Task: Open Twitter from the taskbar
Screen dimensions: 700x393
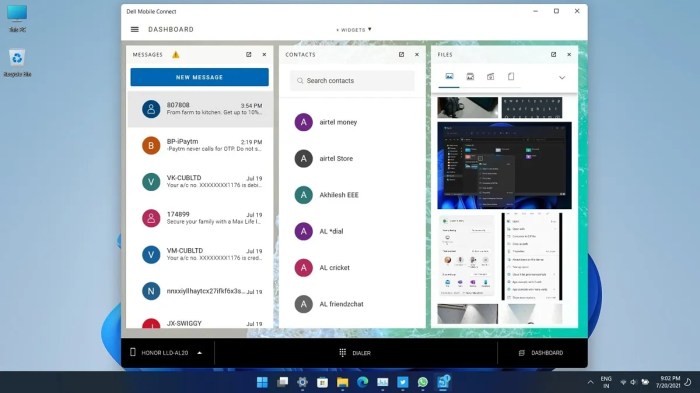Action: pyautogui.click(x=403, y=382)
